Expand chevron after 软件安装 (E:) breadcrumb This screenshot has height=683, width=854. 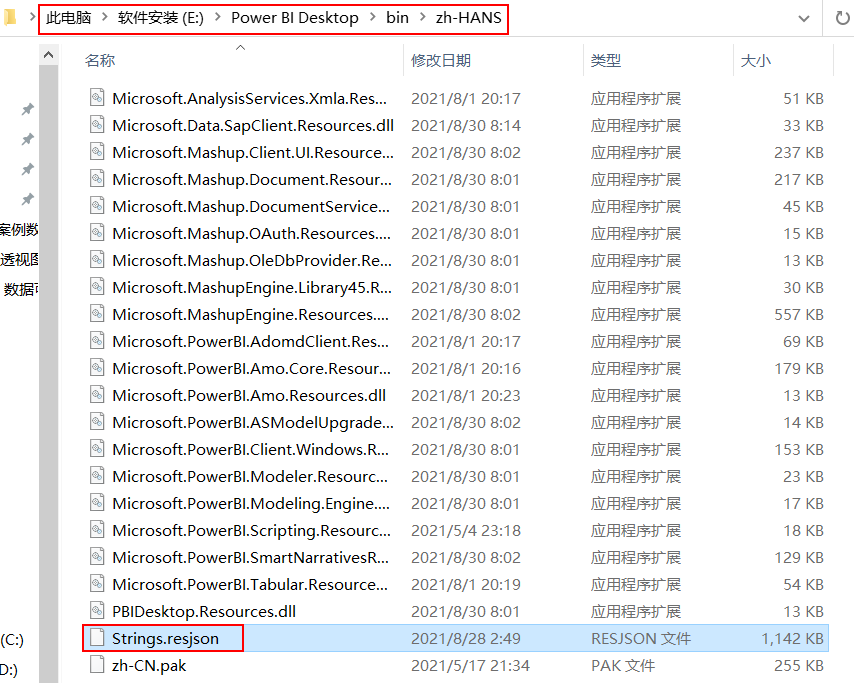click(x=218, y=17)
